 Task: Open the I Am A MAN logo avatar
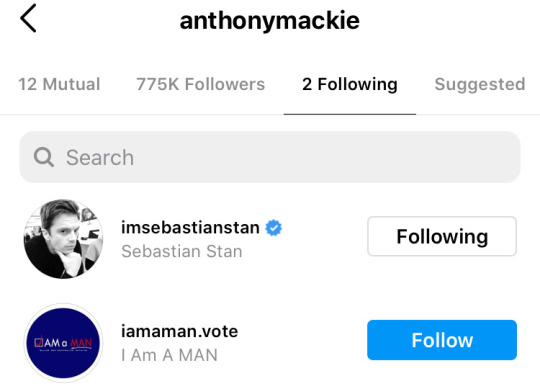click(x=63, y=343)
